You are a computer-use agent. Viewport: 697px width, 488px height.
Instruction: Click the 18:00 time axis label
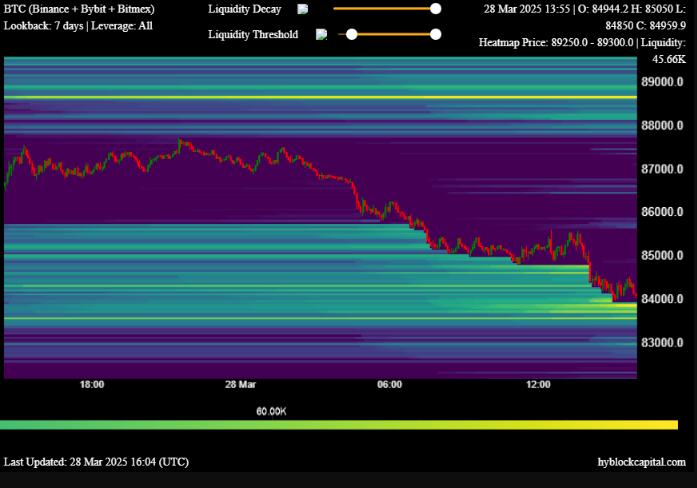pyautogui.click(x=92, y=384)
